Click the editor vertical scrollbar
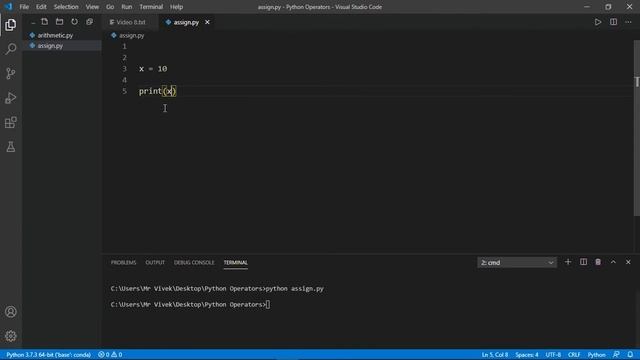The width and height of the screenshot is (640, 360). (637, 128)
